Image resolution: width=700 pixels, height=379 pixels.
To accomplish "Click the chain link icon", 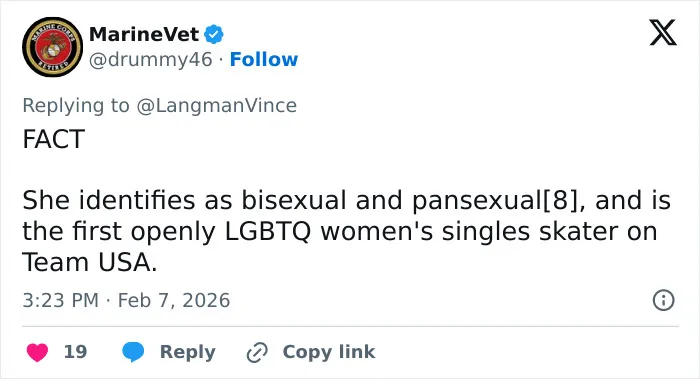I will click(258, 352).
